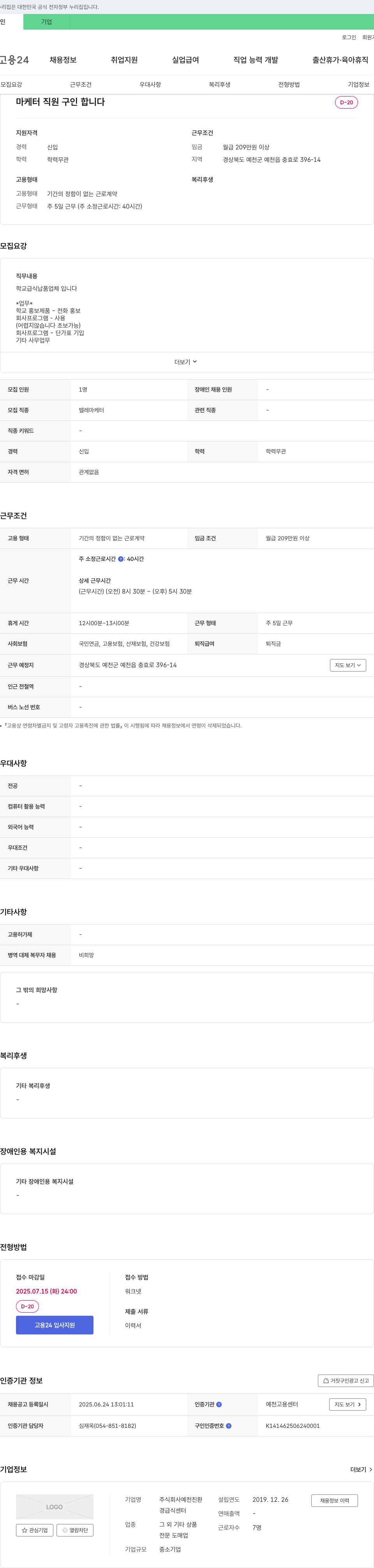Open the 실업급여 main menu
Image resolution: width=374 pixels, height=1568 pixels.
click(x=186, y=60)
